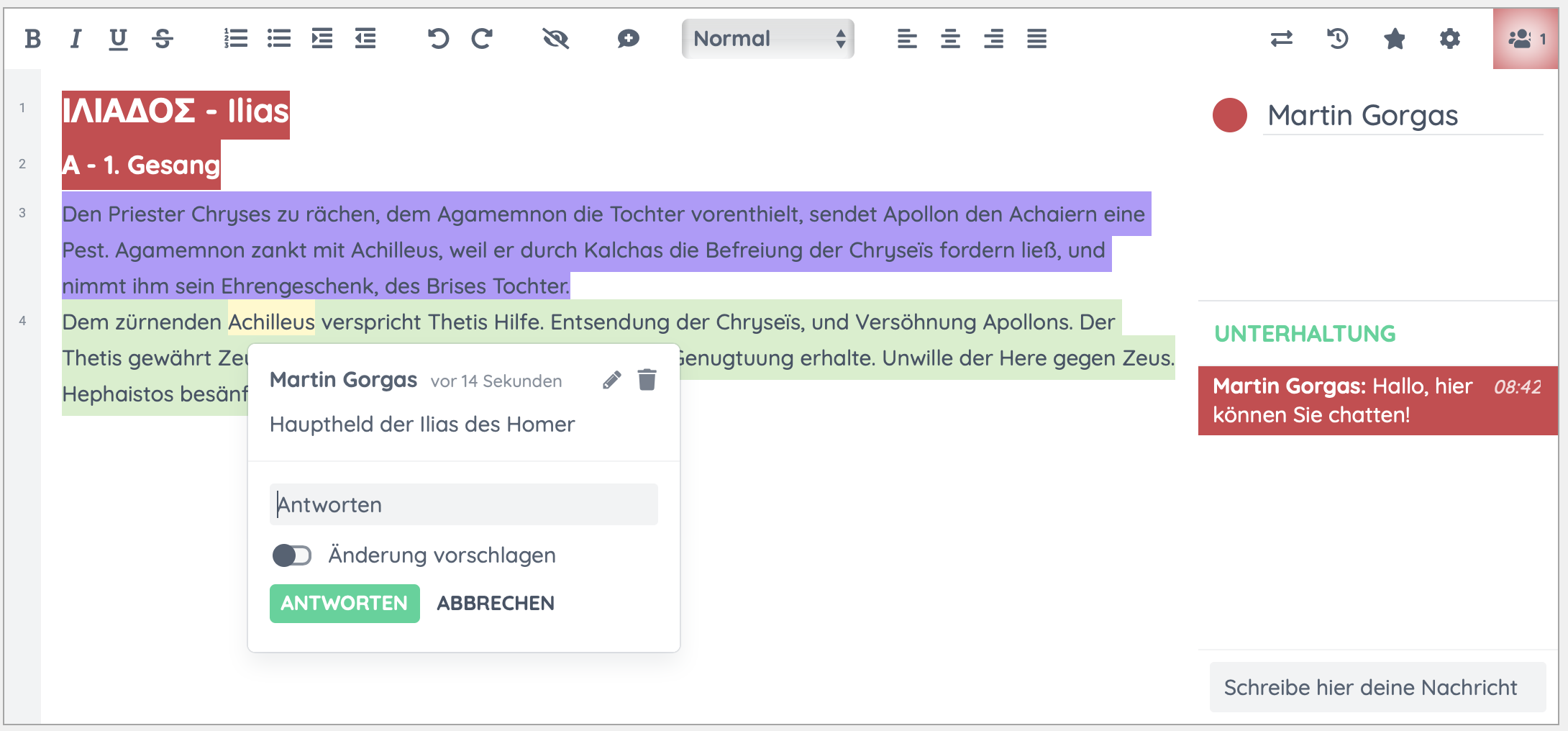
Task: Open the Normal paragraph style dropdown
Action: point(767,39)
